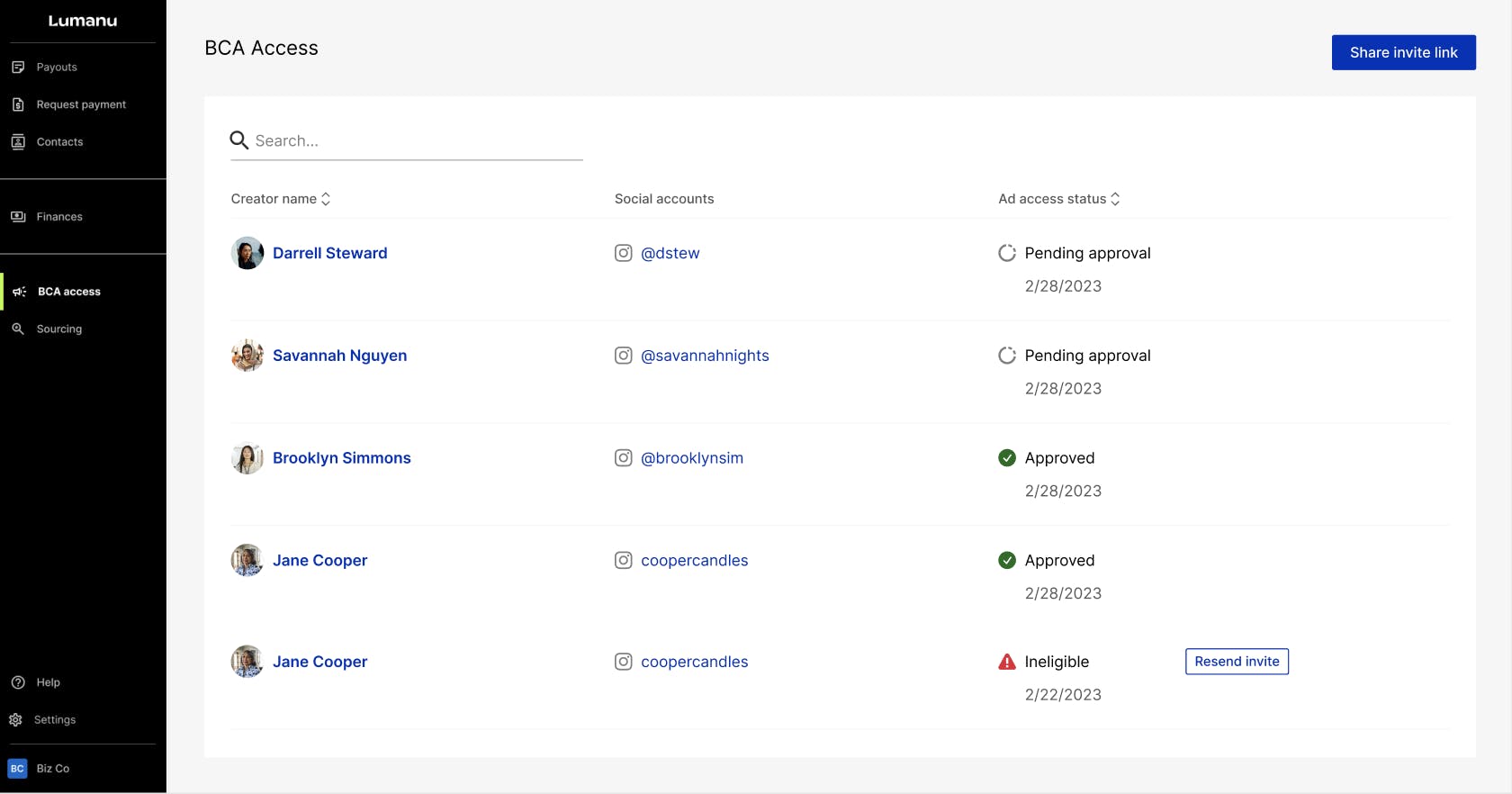Click Instagram icon beside @dstew
Screen dimensions: 1512x794
pos(623,253)
